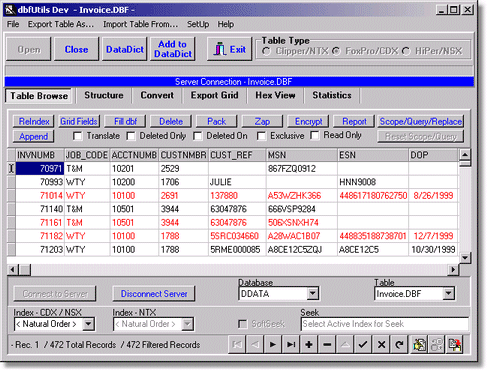This screenshot has width=487, height=371.
Task: Click the row indicator for record 70971
Action: click(x=11, y=168)
